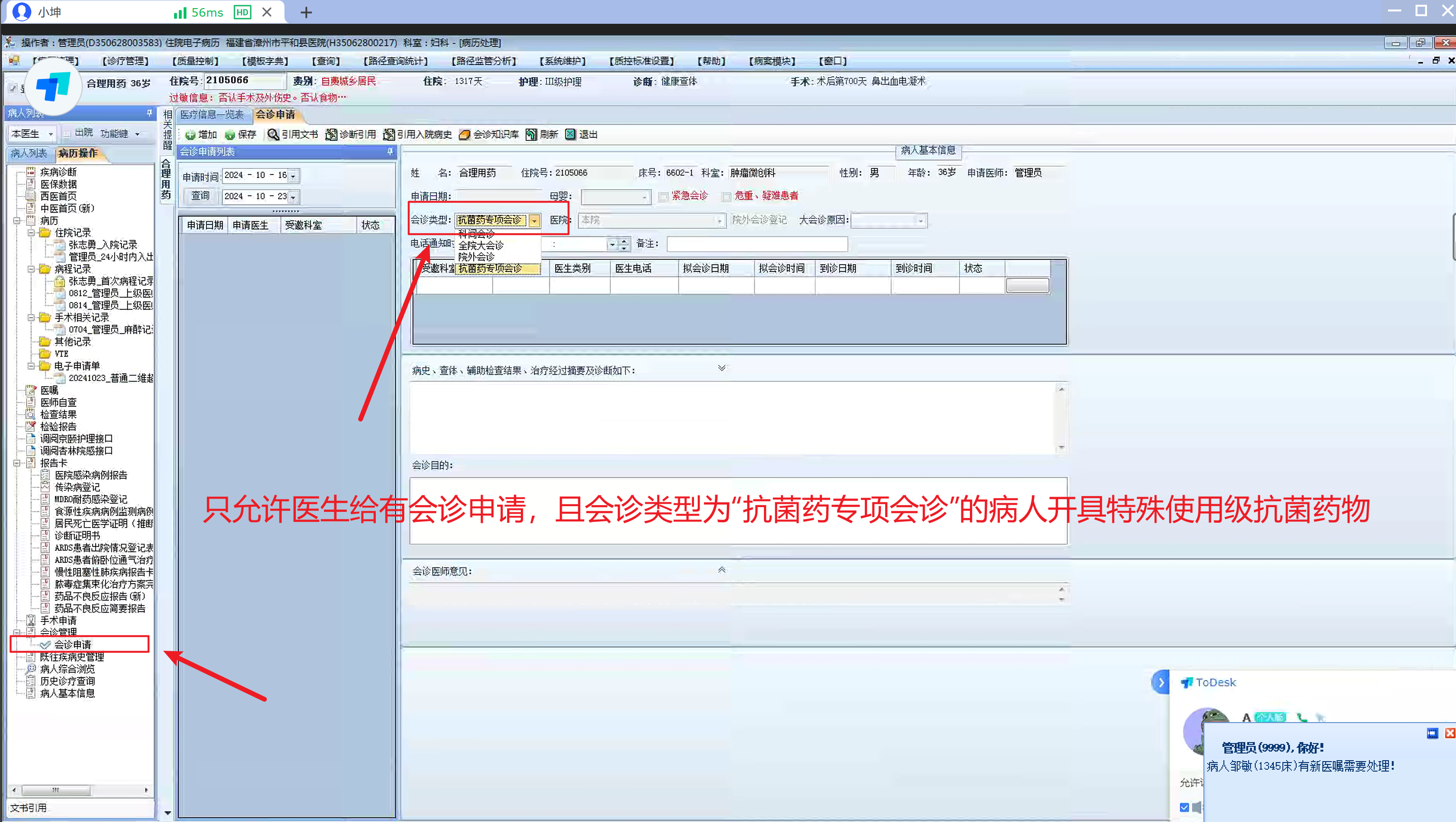The width and height of the screenshot is (1456, 822).
Task: Collapse the 报告卡 tree node
Action: (17, 463)
